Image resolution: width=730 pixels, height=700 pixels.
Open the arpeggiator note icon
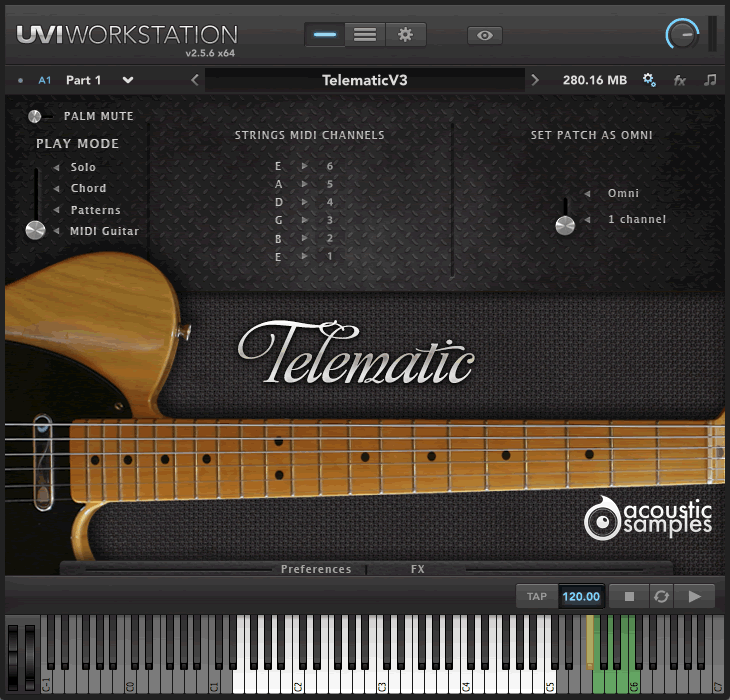click(710, 80)
